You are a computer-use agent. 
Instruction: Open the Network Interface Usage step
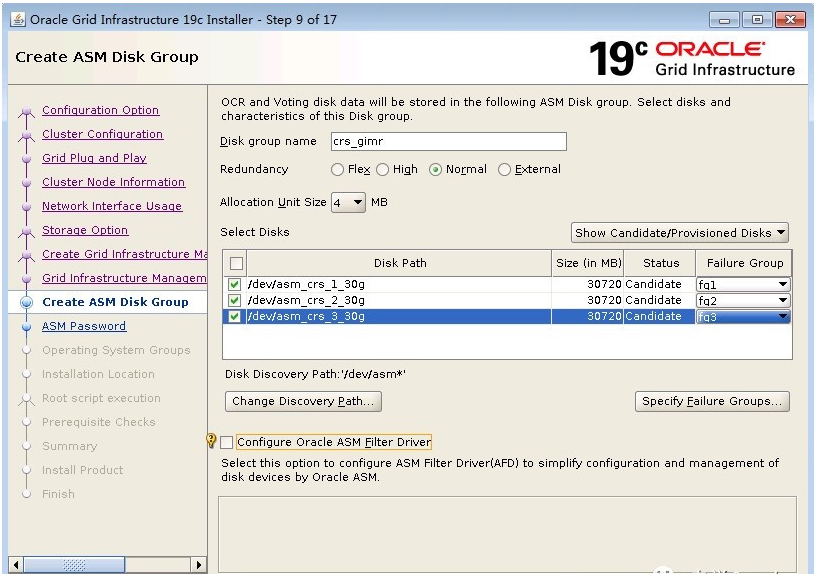(x=111, y=207)
